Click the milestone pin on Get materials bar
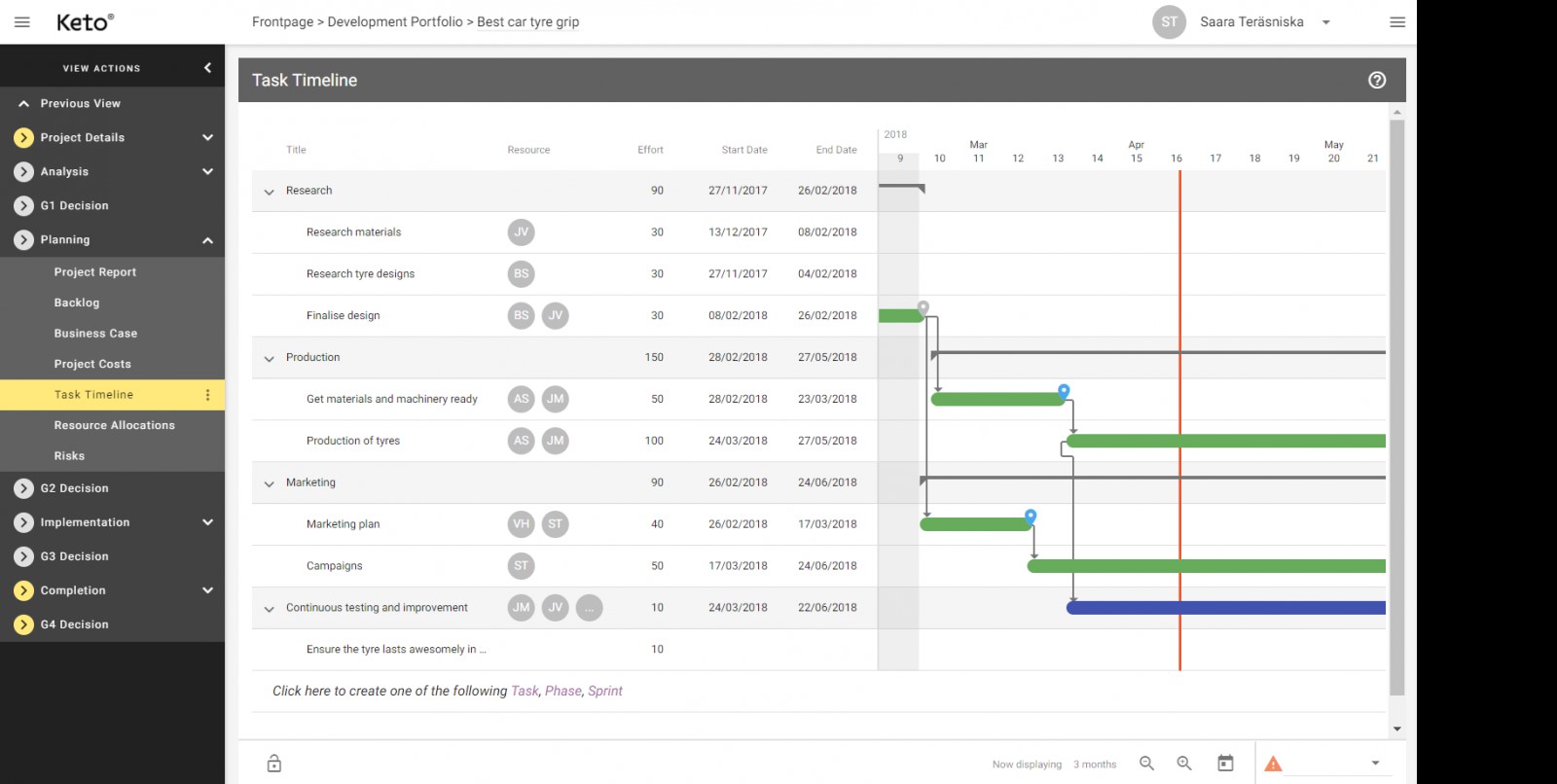The width and height of the screenshot is (1557, 784). pyautogui.click(x=1064, y=391)
